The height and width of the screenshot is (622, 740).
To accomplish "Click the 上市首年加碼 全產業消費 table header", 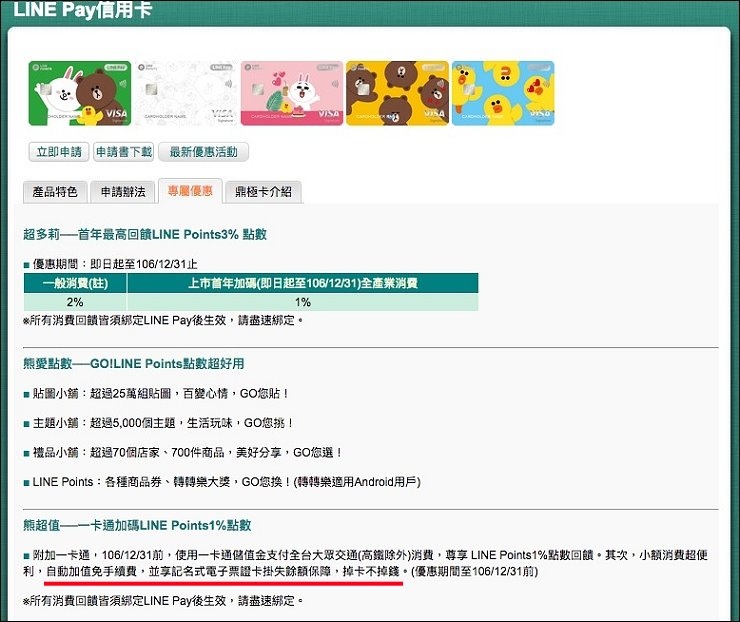I will coord(303,283).
